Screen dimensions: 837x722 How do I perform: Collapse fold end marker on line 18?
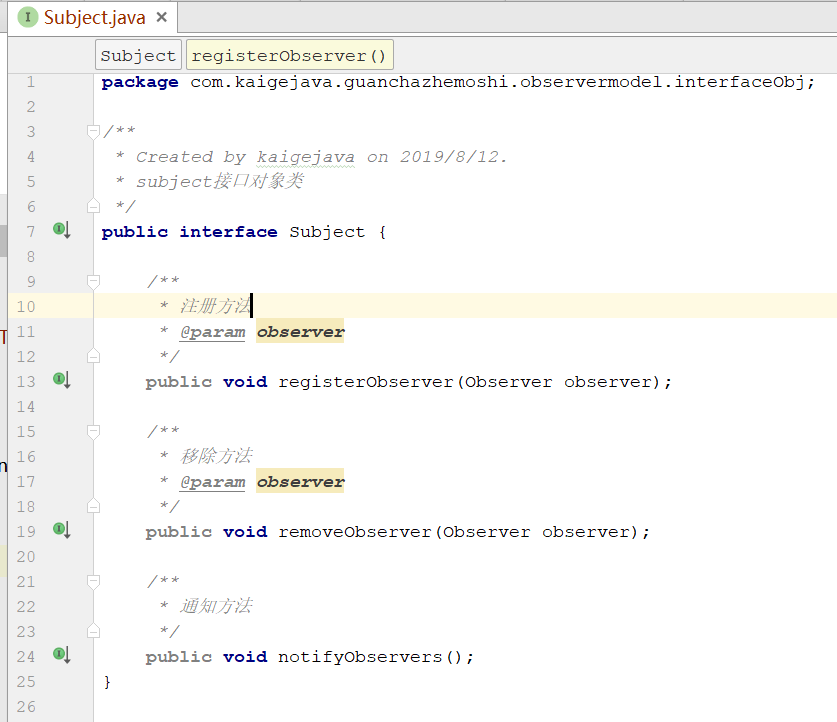[93, 506]
